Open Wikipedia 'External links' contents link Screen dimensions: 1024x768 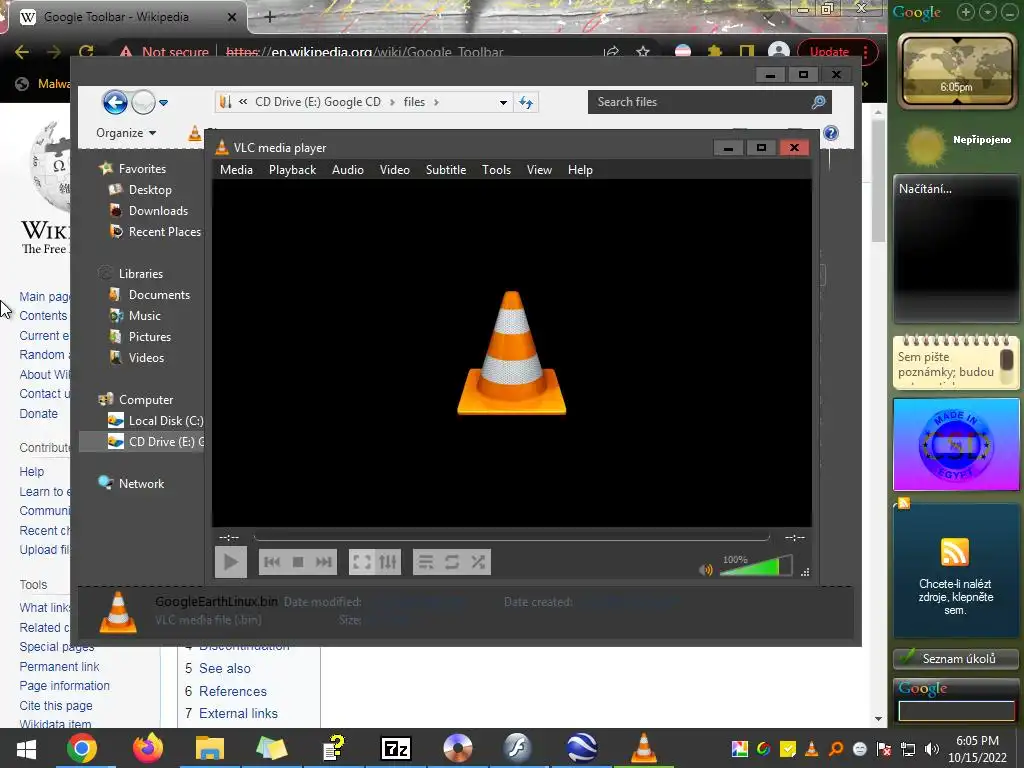coord(238,713)
